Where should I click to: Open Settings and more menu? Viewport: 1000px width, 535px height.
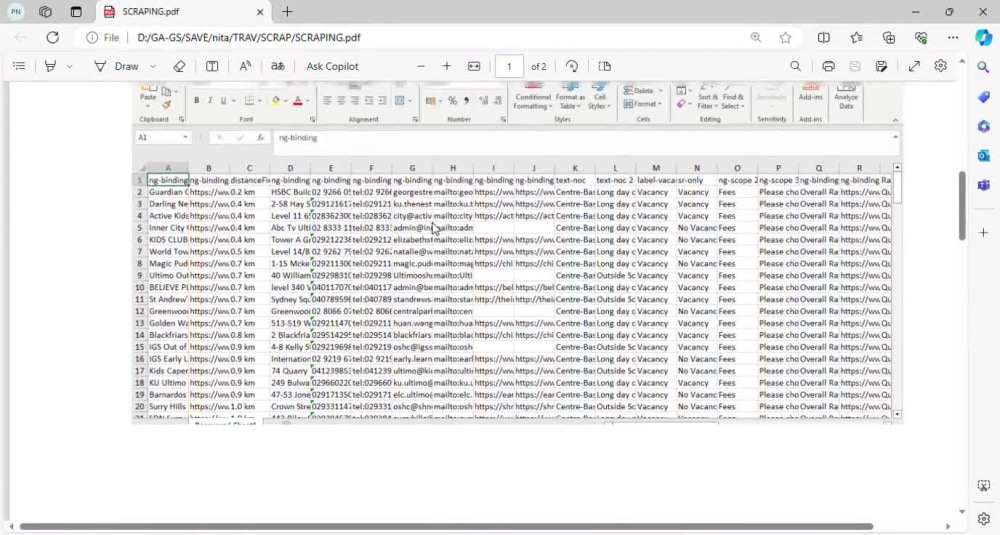click(953, 38)
